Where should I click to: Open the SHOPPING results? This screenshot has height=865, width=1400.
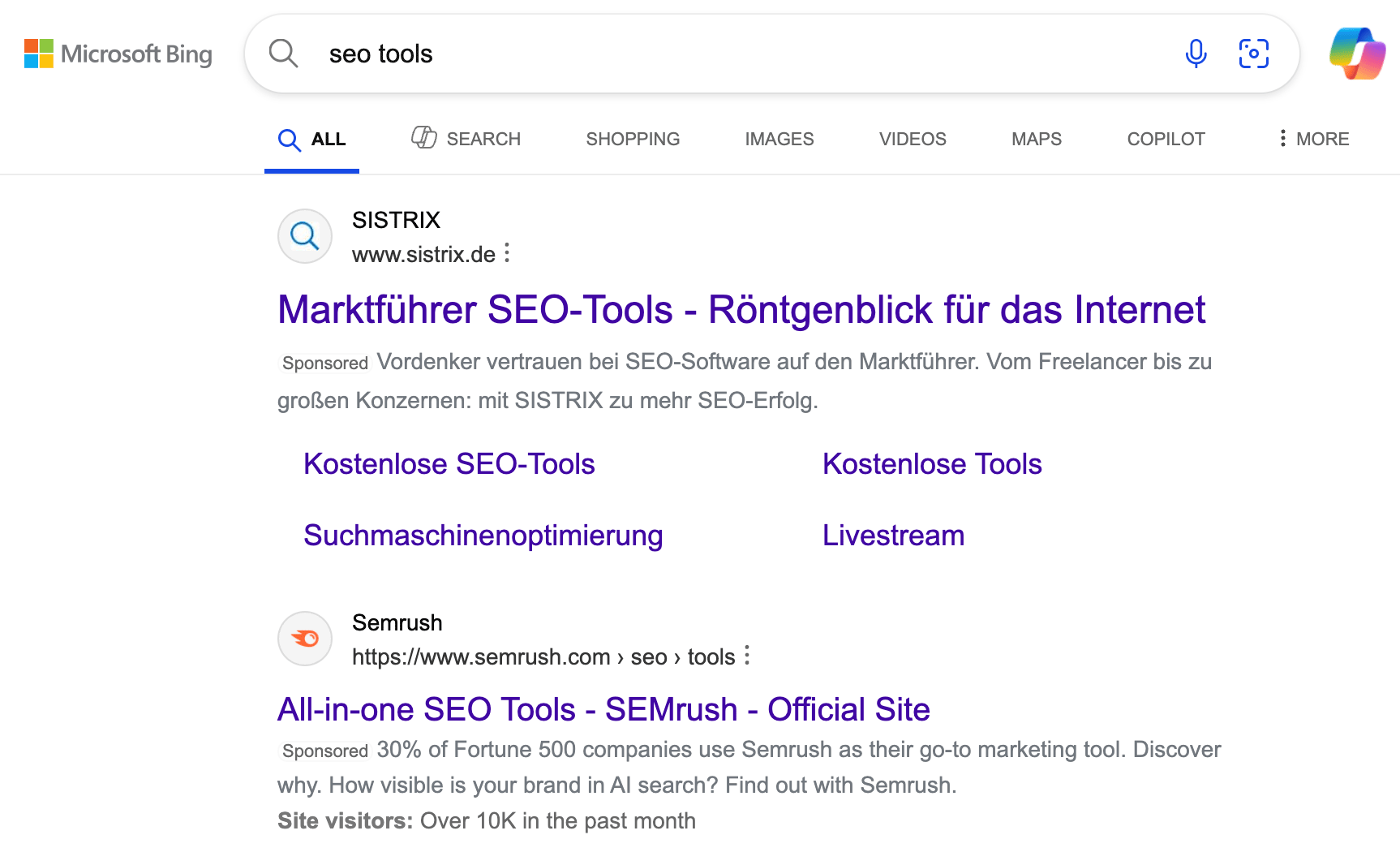[633, 139]
